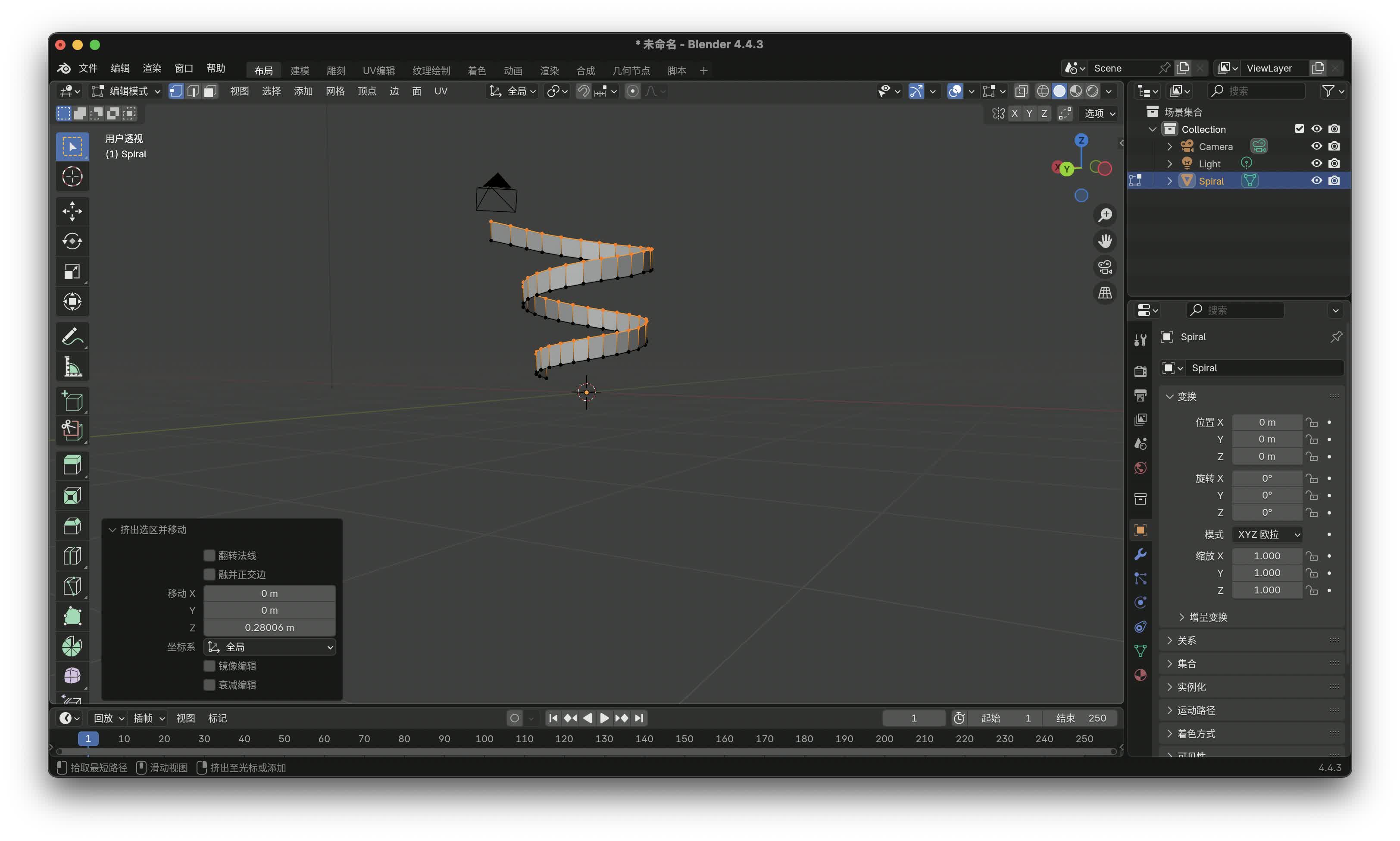This screenshot has height=841, width=1400.
Task: Click the camera view icon in viewport
Action: point(1105,267)
